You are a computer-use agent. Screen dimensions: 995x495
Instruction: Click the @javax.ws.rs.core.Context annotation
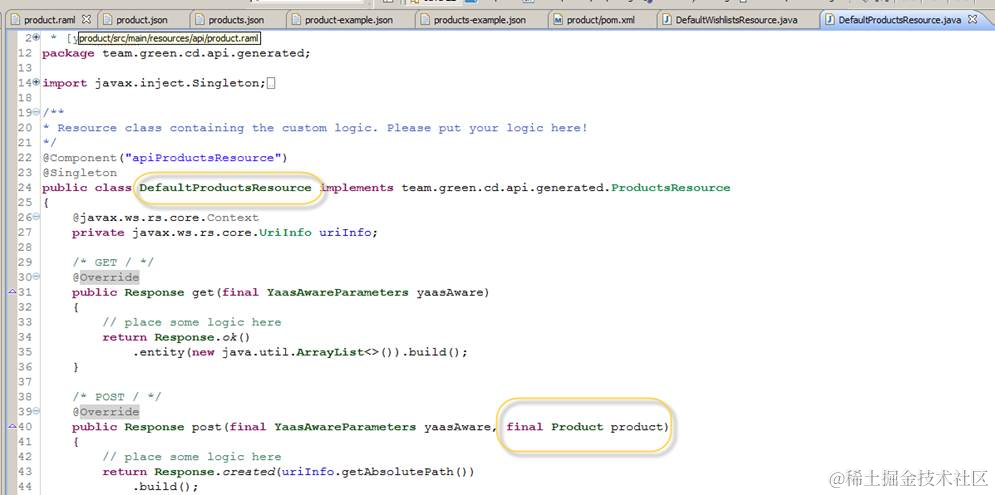pos(165,218)
